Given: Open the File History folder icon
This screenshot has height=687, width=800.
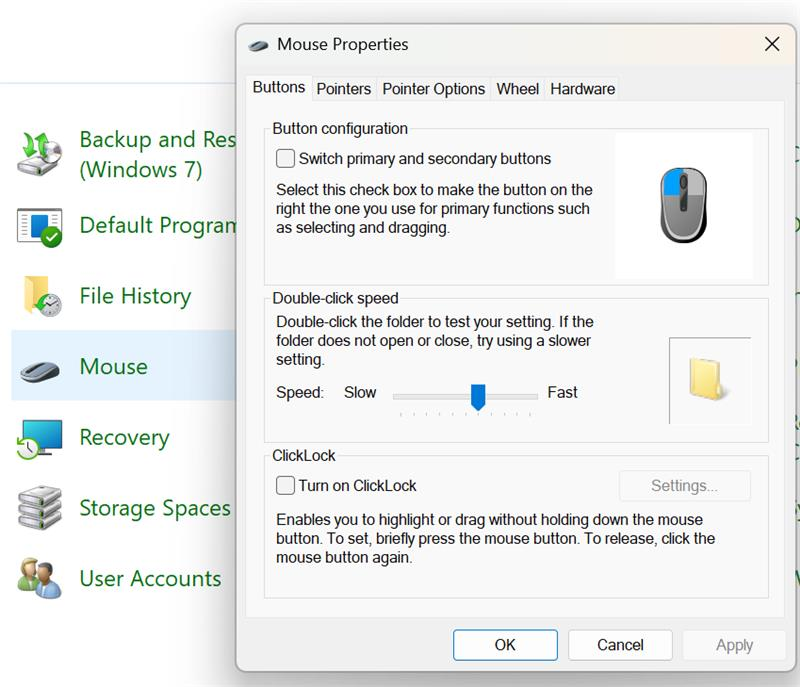Looking at the screenshot, I should click(x=42, y=296).
